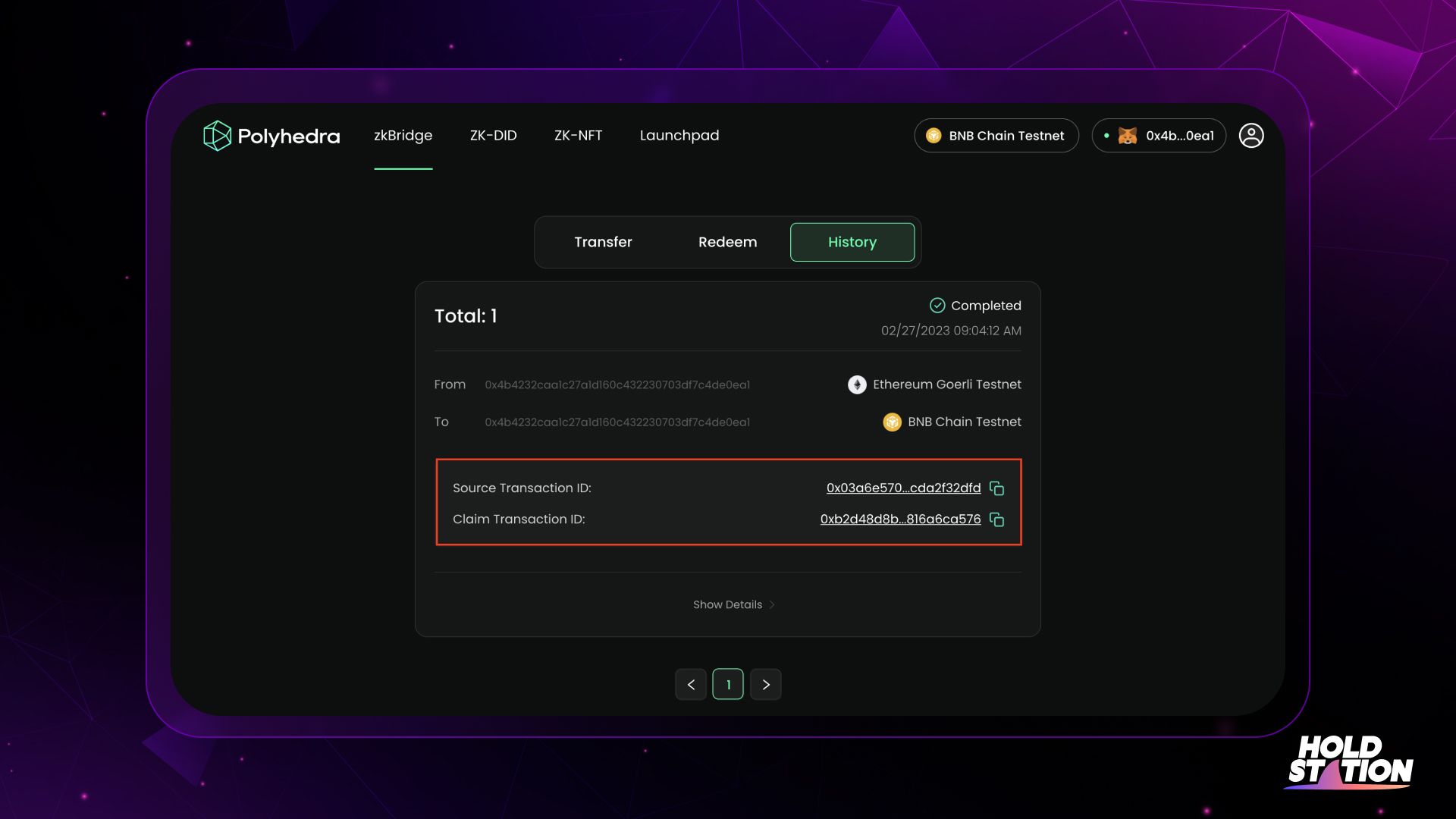Open the ZK-DID nav item
This screenshot has width=1456, height=819.
[x=494, y=136]
